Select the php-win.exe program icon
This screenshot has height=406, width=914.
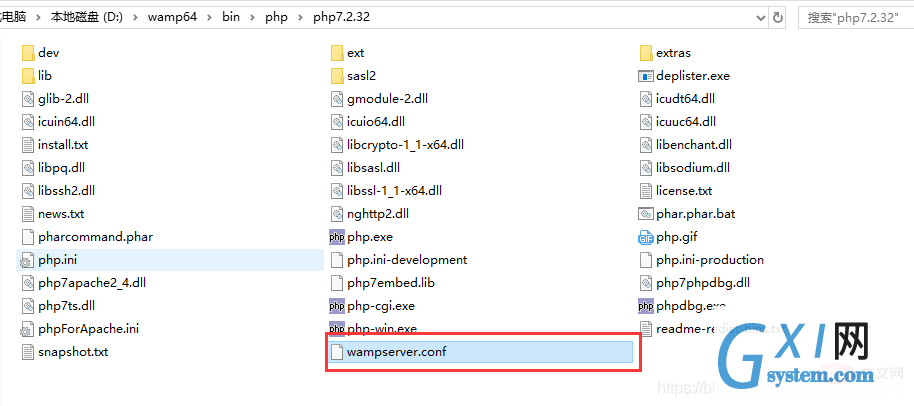(337, 328)
